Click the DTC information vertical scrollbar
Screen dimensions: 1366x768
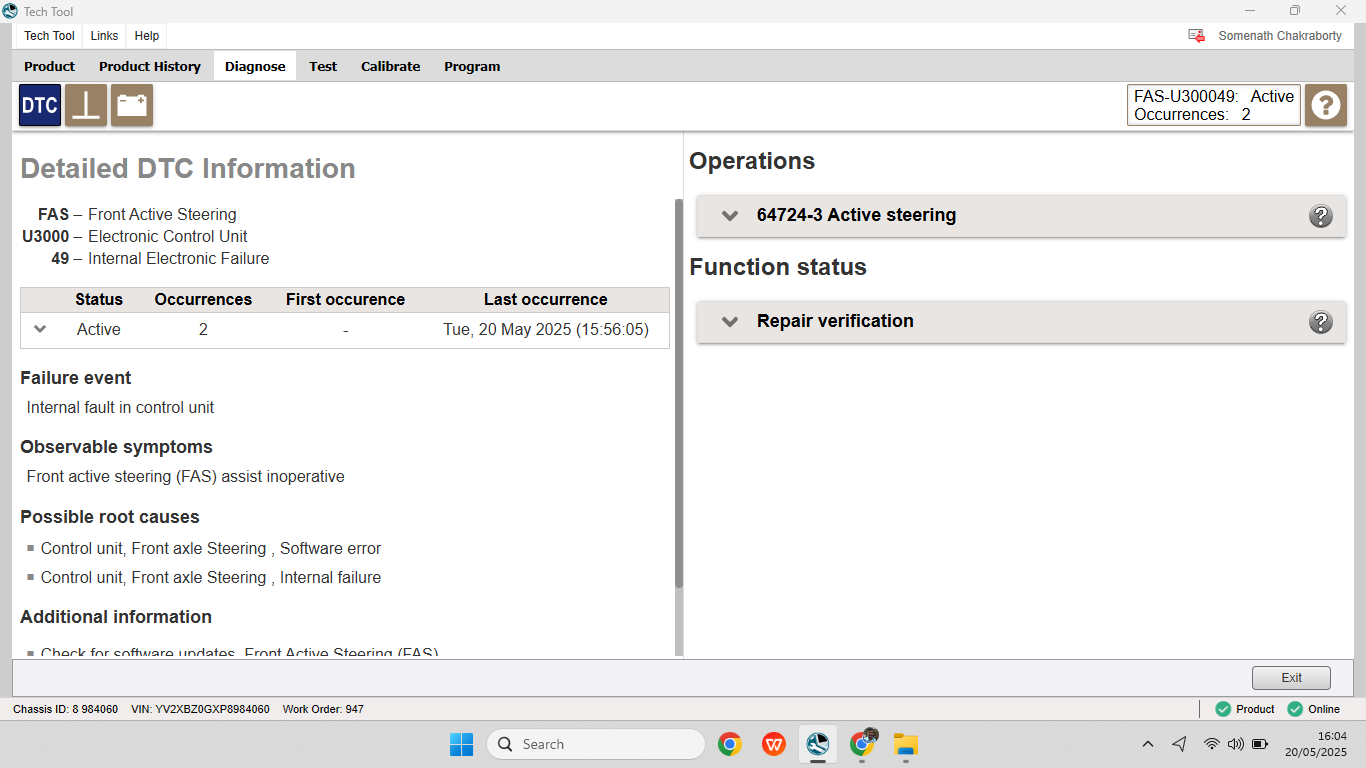[679, 393]
